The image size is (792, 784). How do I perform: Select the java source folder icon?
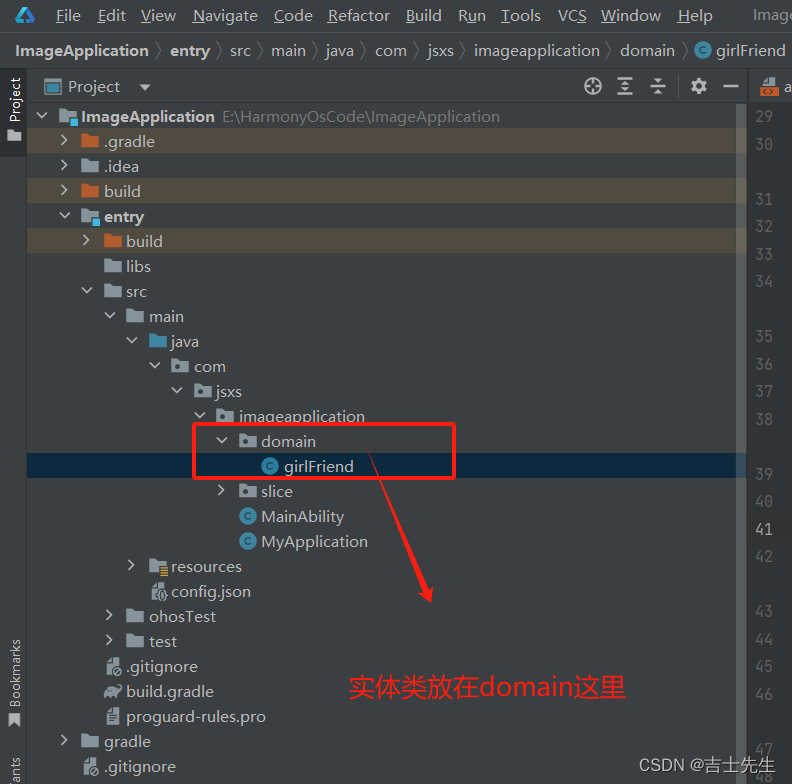158,340
